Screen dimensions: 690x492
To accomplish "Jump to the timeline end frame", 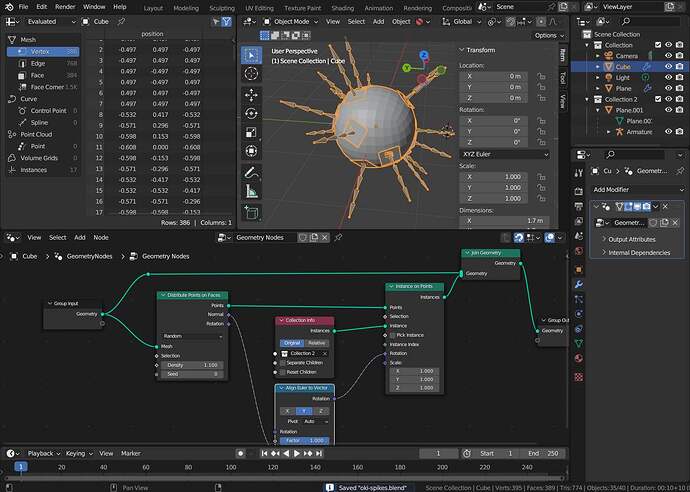I will tap(319, 453).
